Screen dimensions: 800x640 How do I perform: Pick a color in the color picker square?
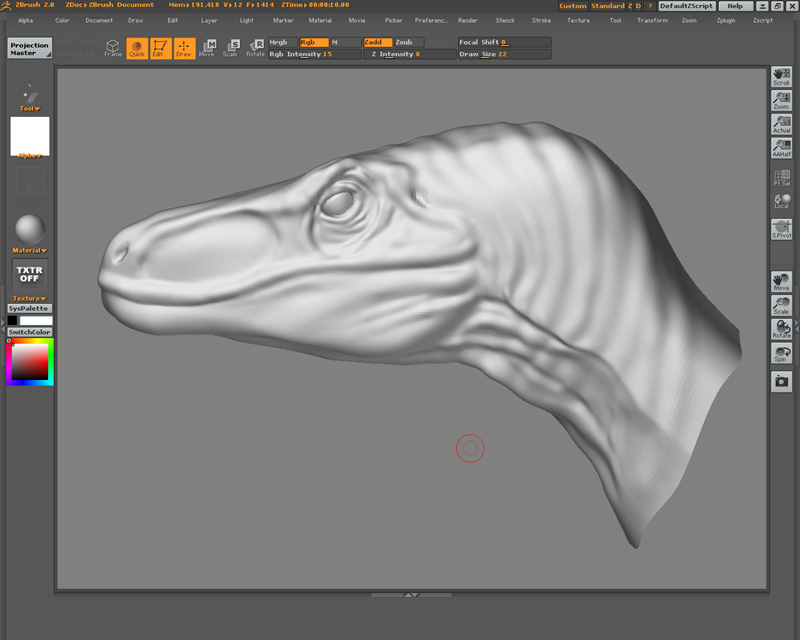tap(30, 361)
